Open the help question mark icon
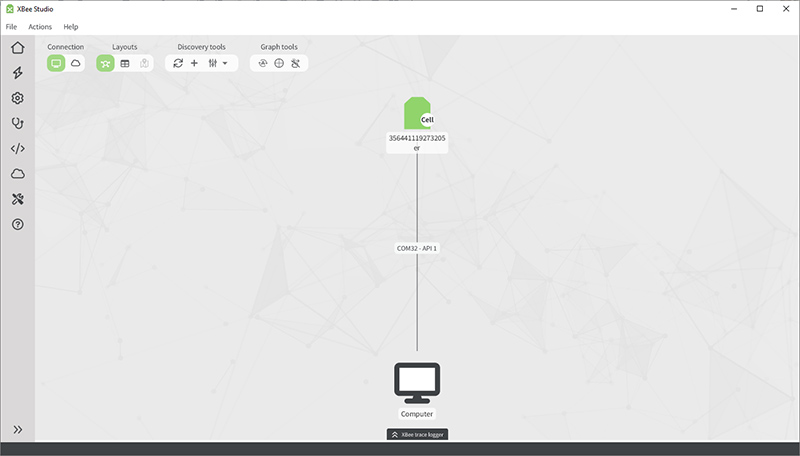This screenshot has width=800, height=456. pyautogui.click(x=17, y=224)
